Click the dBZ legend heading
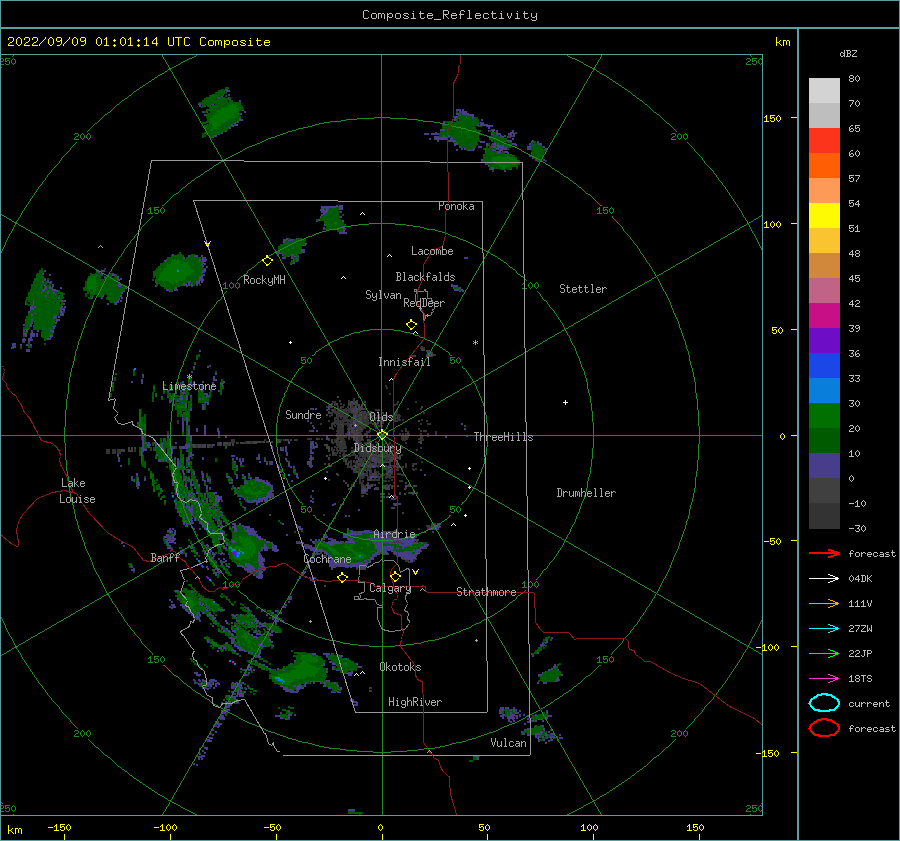The height and width of the screenshot is (841, 900). [x=848, y=53]
